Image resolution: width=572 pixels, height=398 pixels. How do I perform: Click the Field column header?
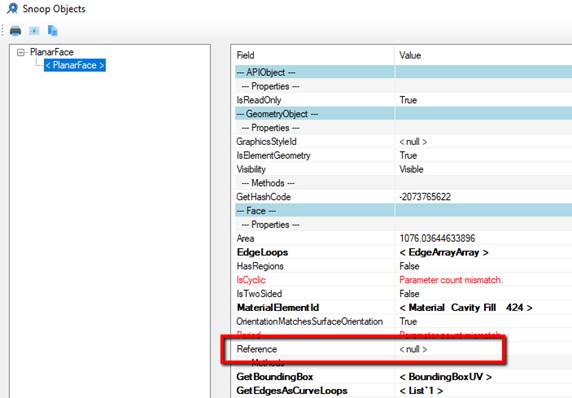tap(246, 55)
